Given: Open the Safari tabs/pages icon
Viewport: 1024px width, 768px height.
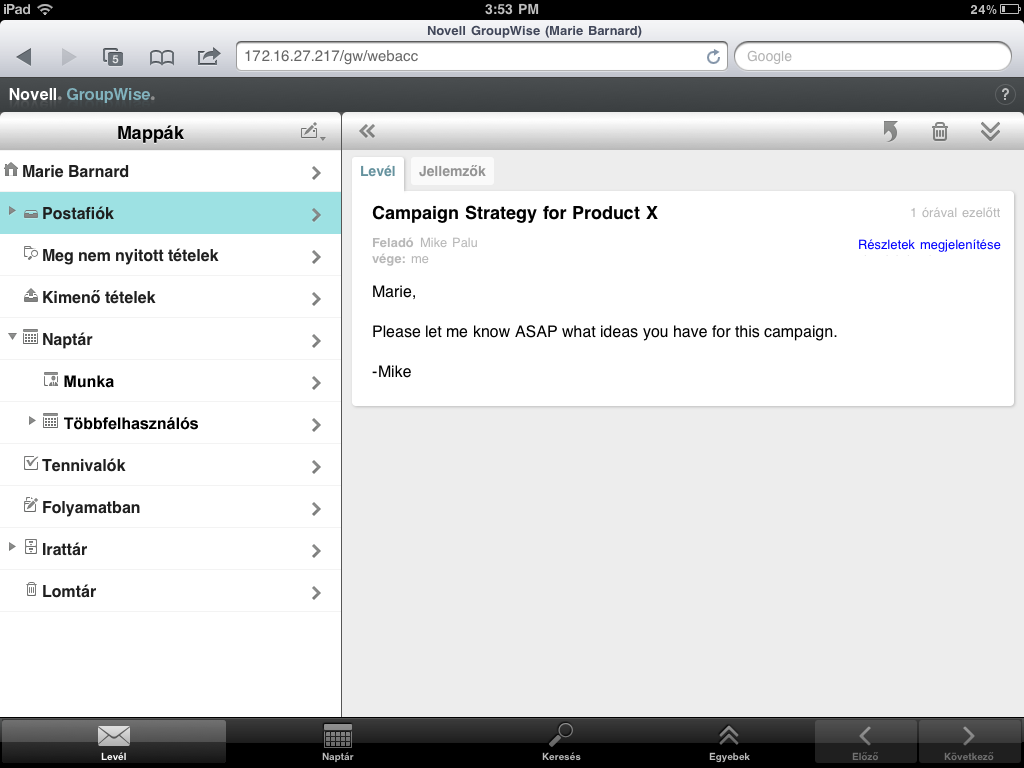Looking at the screenshot, I should point(113,57).
